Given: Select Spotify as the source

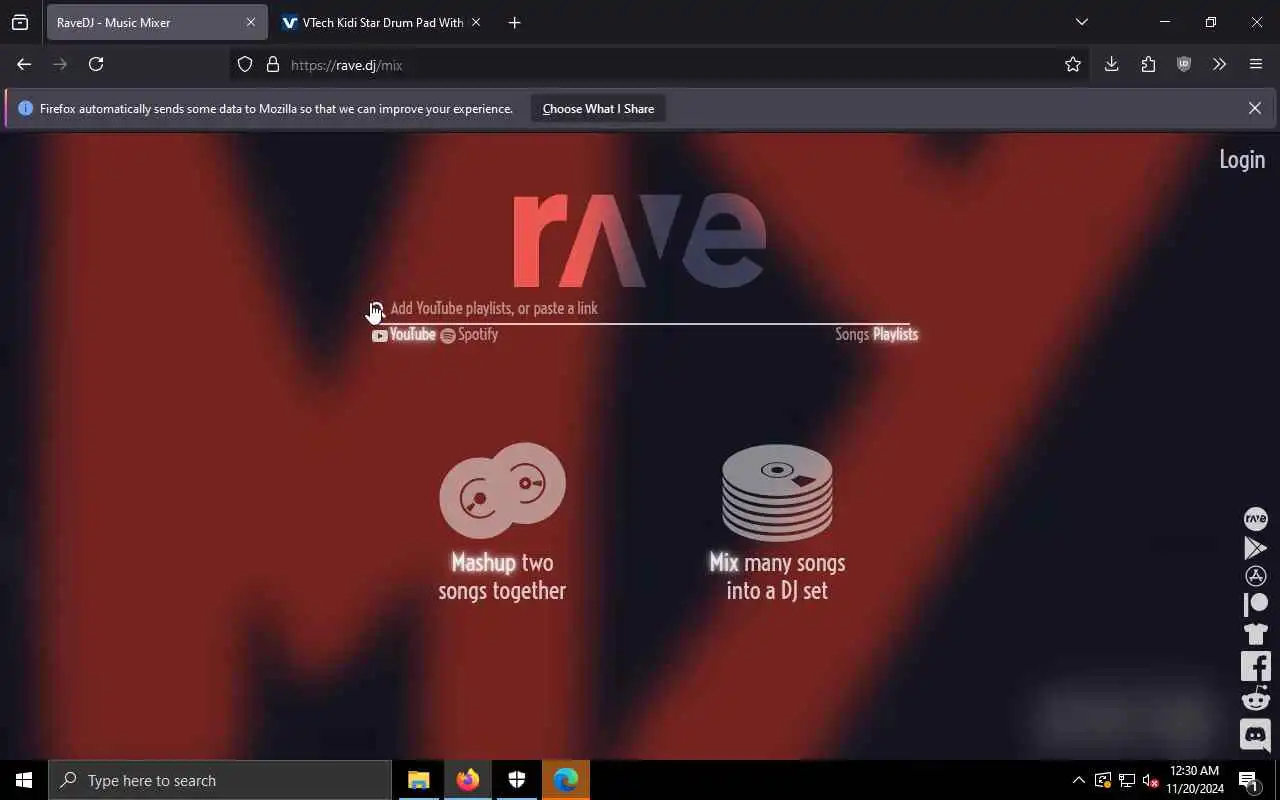Looking at the screenshot, I should click(469, 335).
